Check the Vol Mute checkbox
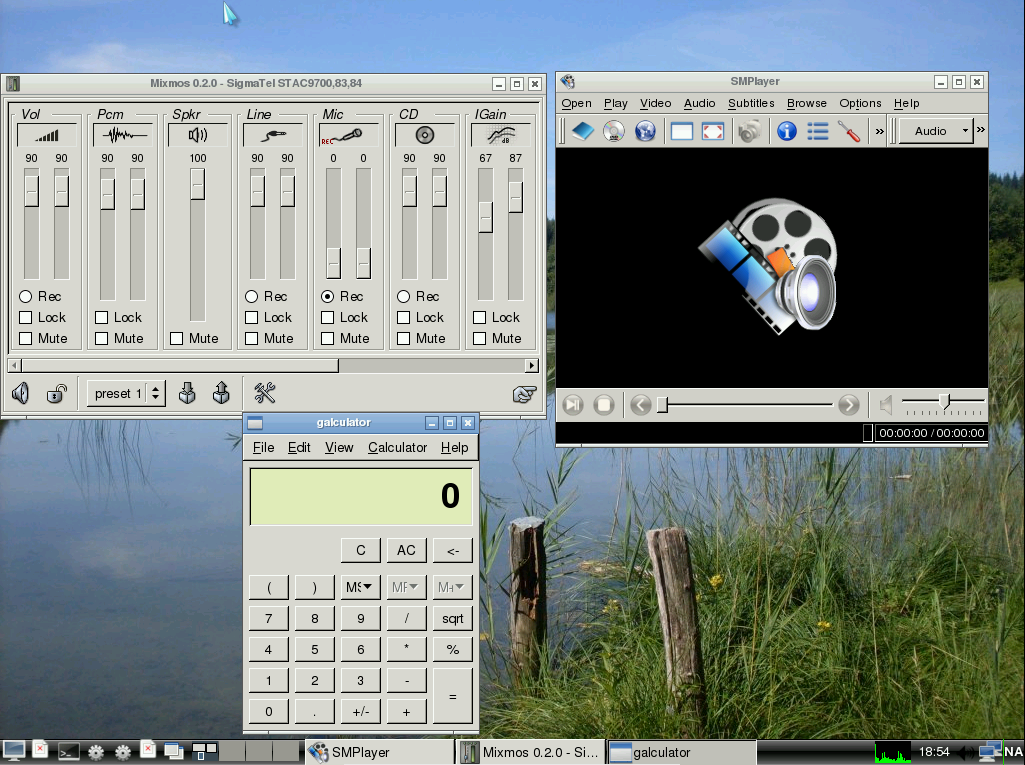 point(25,338)
